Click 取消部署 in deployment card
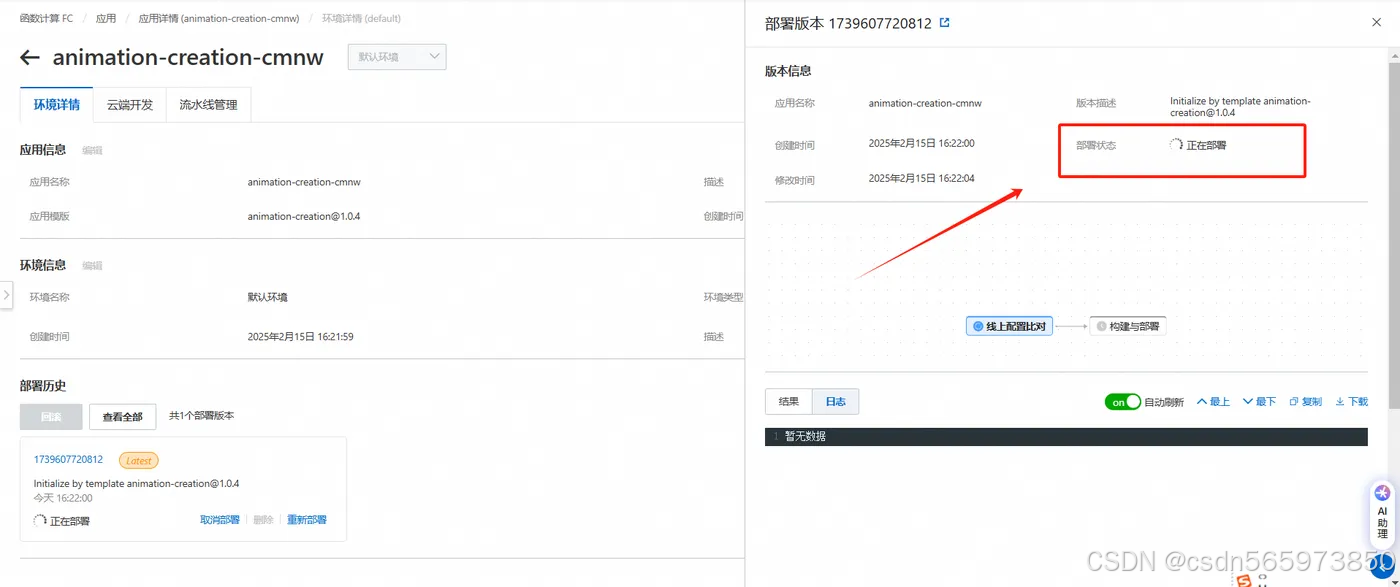The height and width of the screenshot is (587, 1400). pyautogui.click(x=220, y=520)
